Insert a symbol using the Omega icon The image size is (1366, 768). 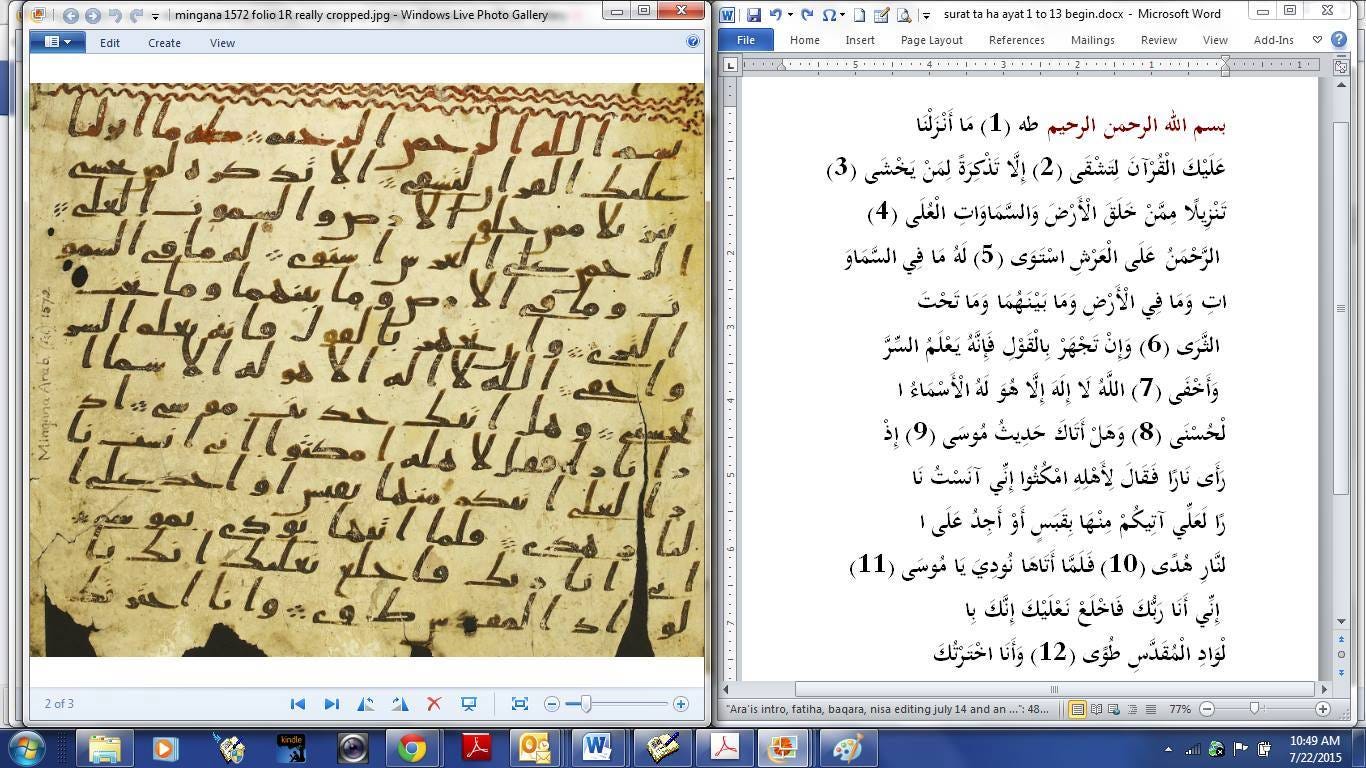(x=830, y=15)
